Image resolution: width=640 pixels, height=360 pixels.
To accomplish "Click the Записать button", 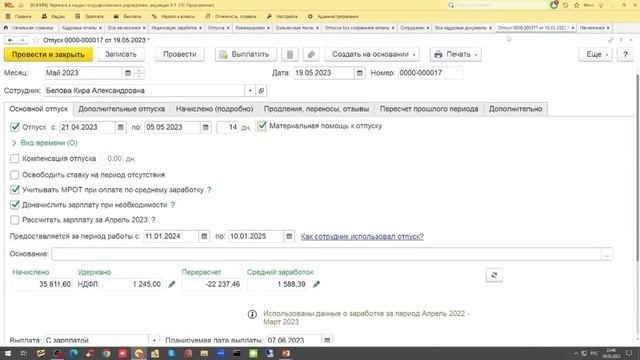I will coord(120,54).
